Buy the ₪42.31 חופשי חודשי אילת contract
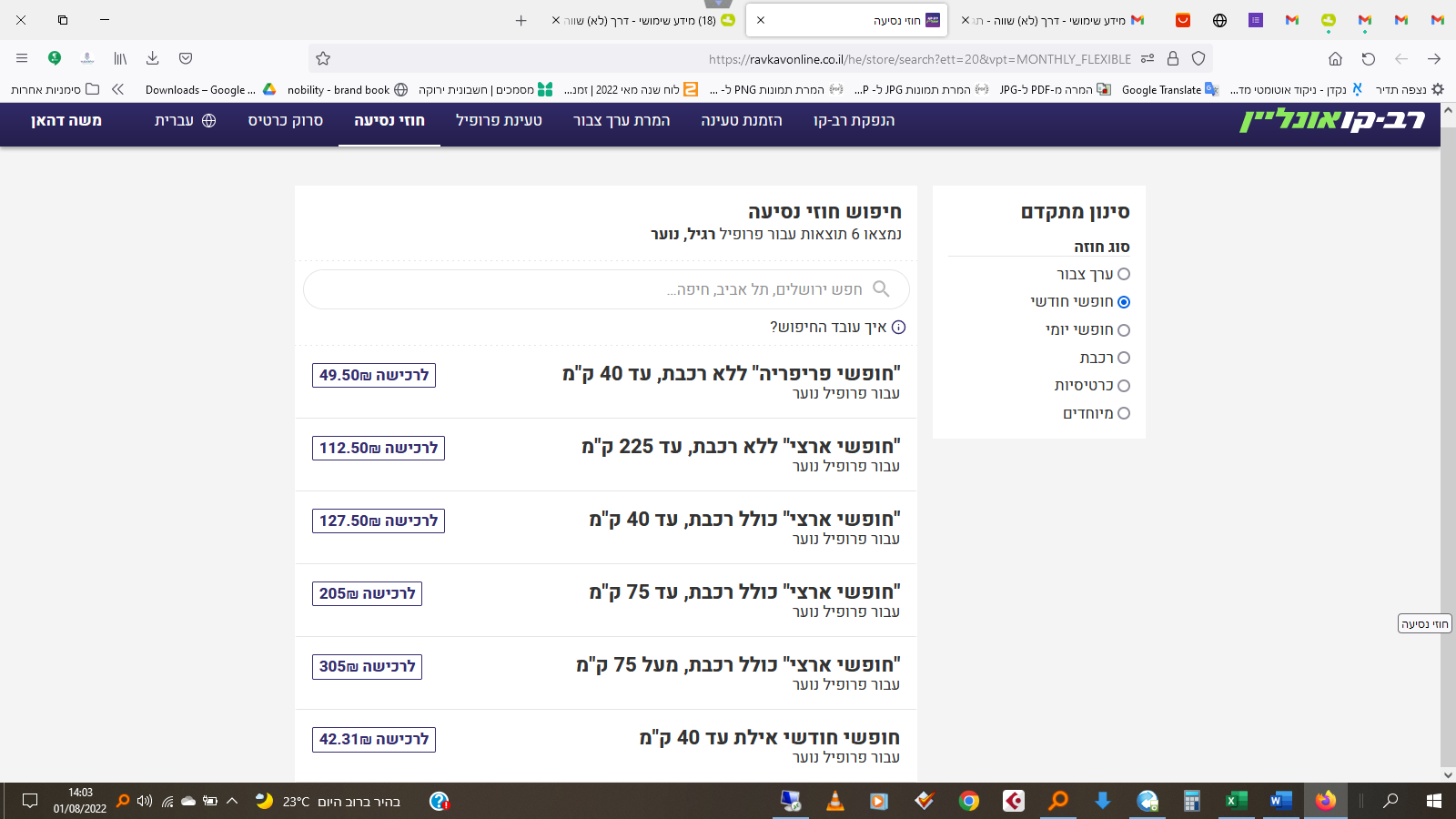This screenshot has width=1456, height=819. 374,739
